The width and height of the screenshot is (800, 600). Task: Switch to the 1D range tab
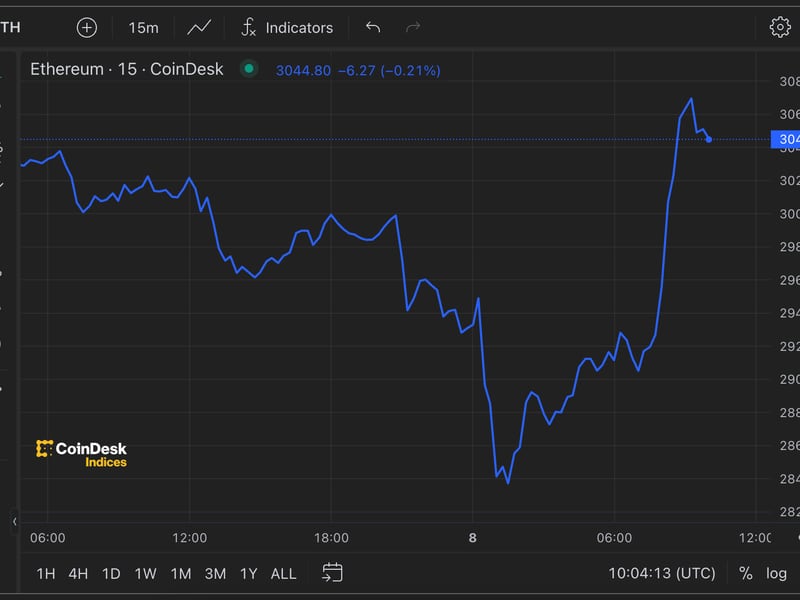[x=110, y=573]
